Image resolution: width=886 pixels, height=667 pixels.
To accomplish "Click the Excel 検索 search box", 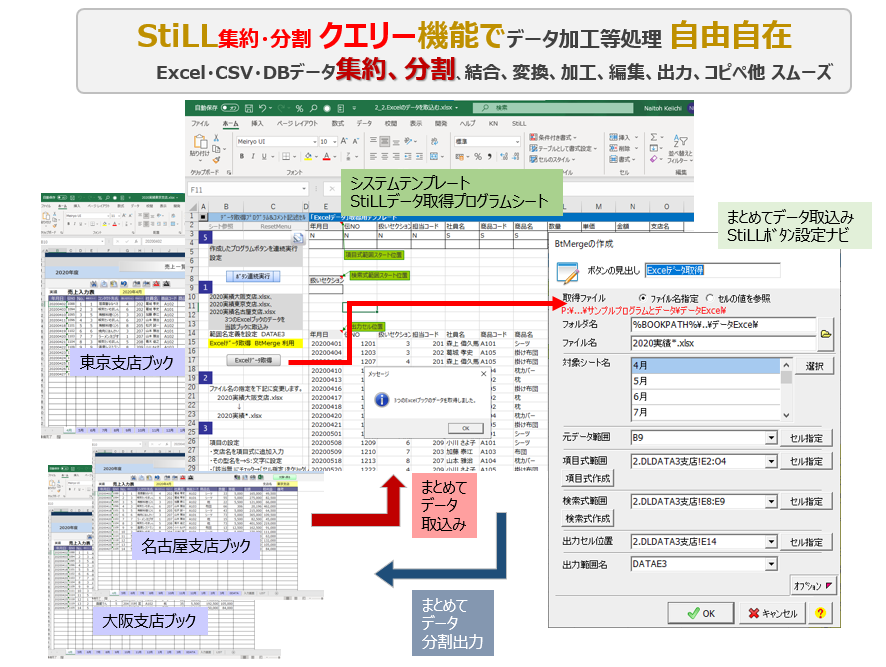I will pyautogui.click(x=553, y=108).
